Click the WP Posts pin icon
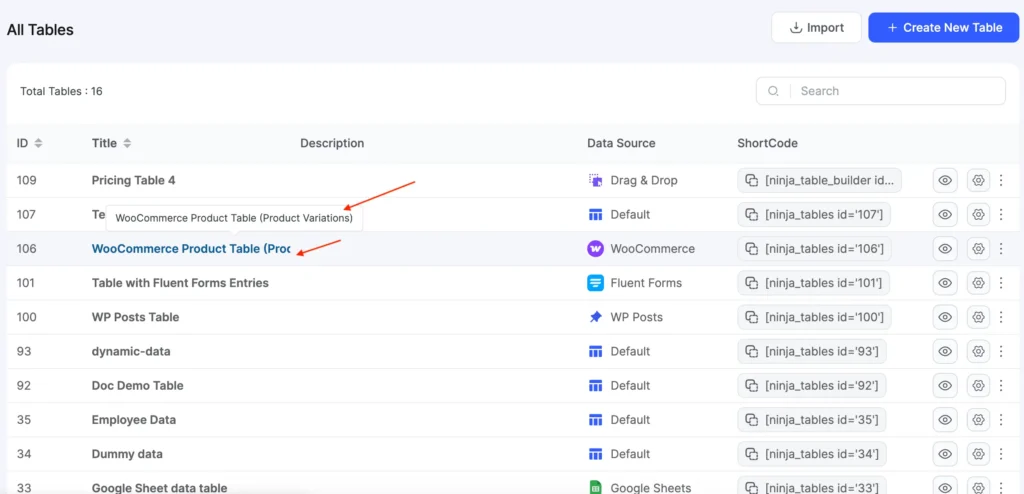The height and width of the screenshot is (494, 1024). (x=595, y=317)
